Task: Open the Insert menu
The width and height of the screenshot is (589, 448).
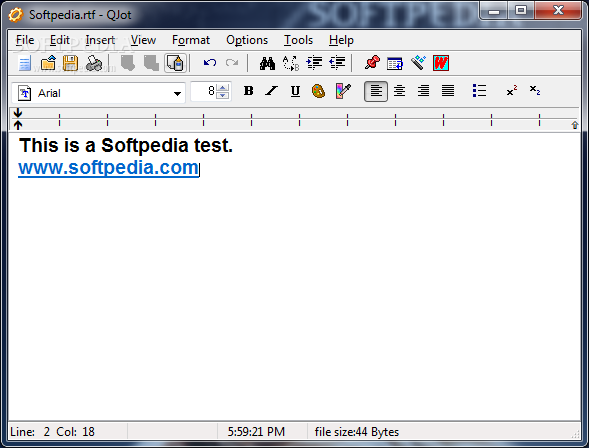Action: (x=100, y=40)
